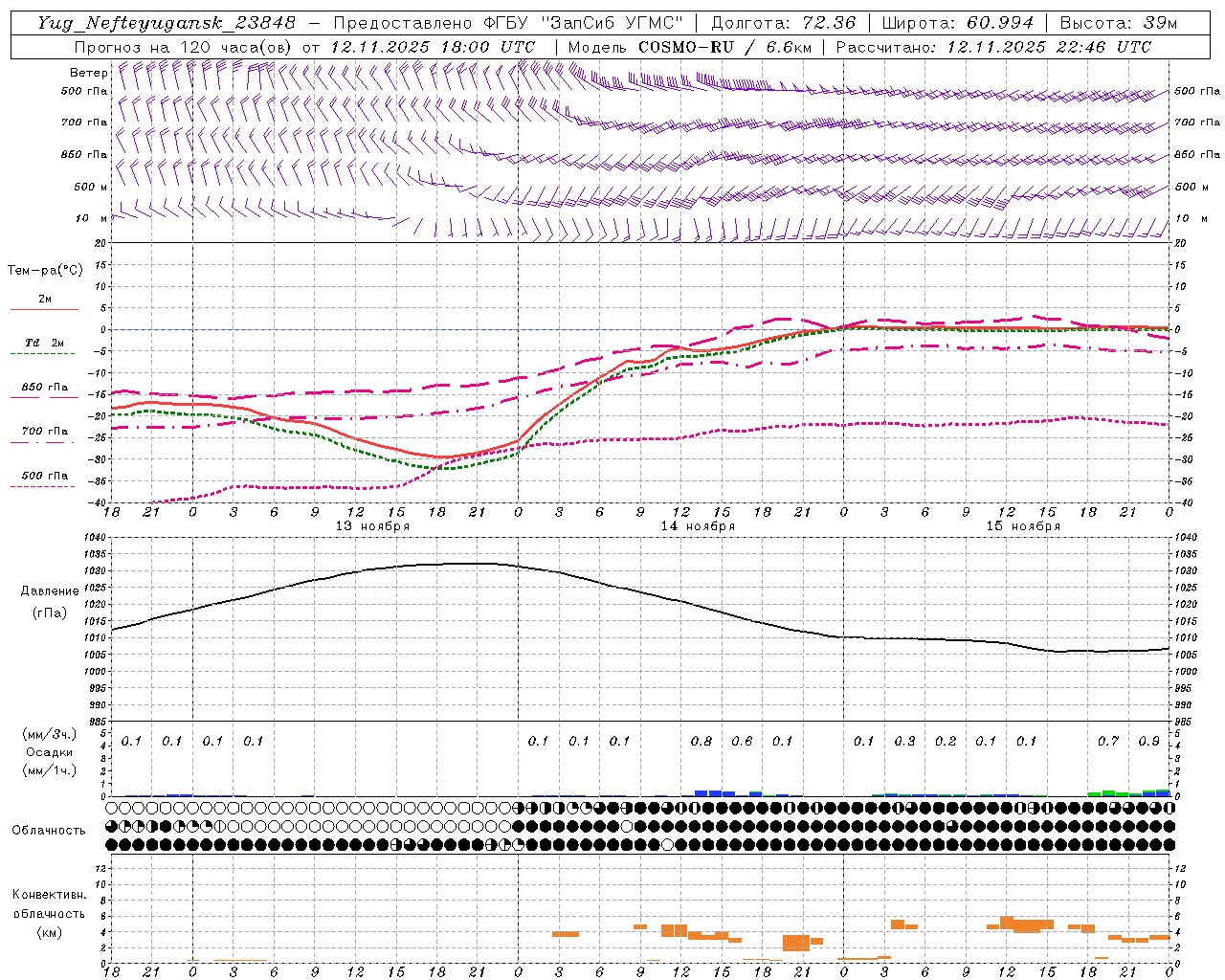
Task: Click the Долгота: 72.36 value
Action: pos(784,23)
